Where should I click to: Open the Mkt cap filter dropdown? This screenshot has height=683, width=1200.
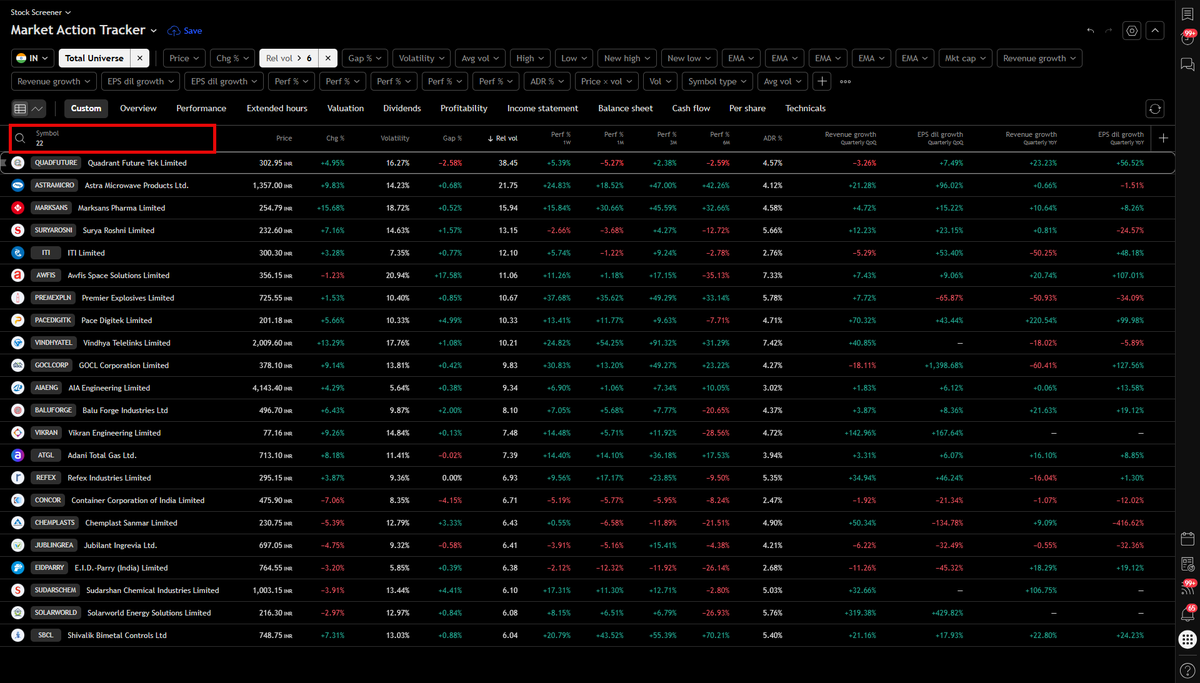click(965, 58)
